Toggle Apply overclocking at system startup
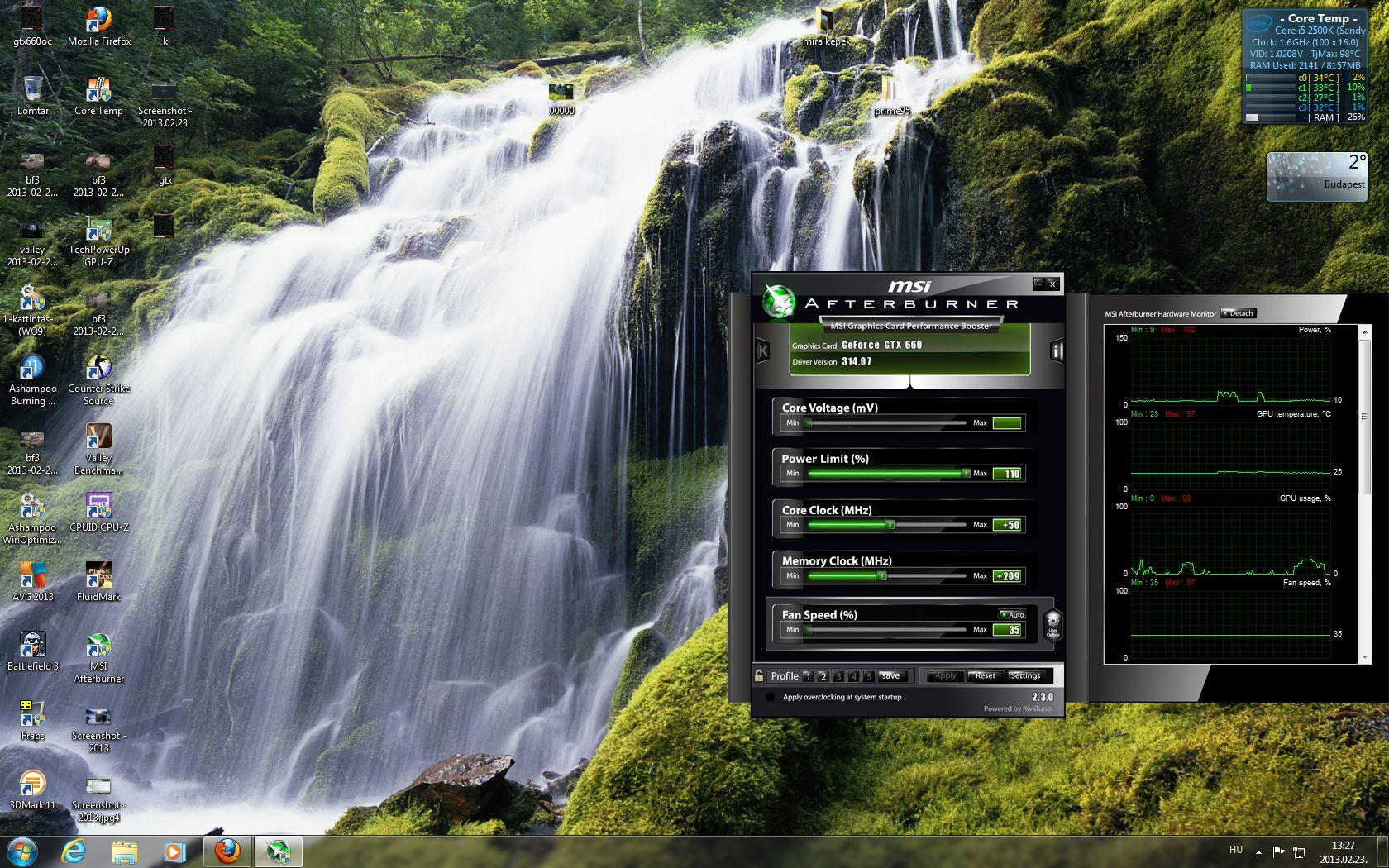Viewport: 1389px width, 868px height. coord(771,697)
